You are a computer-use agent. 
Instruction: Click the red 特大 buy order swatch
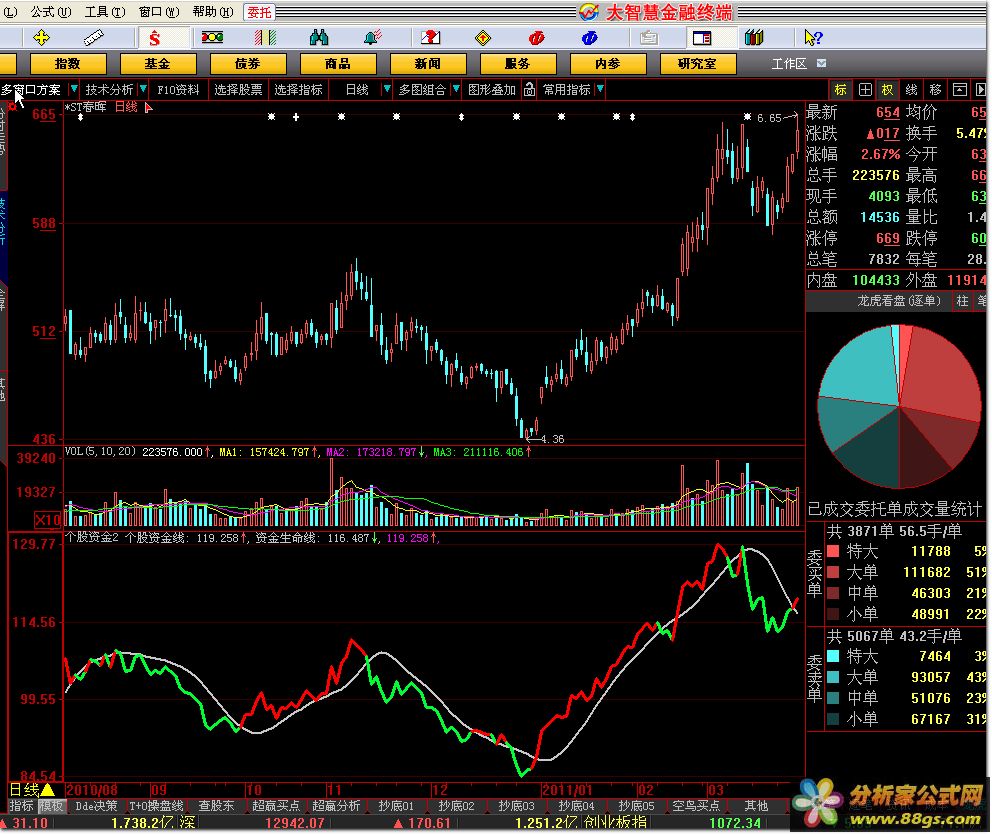point(833,551)
